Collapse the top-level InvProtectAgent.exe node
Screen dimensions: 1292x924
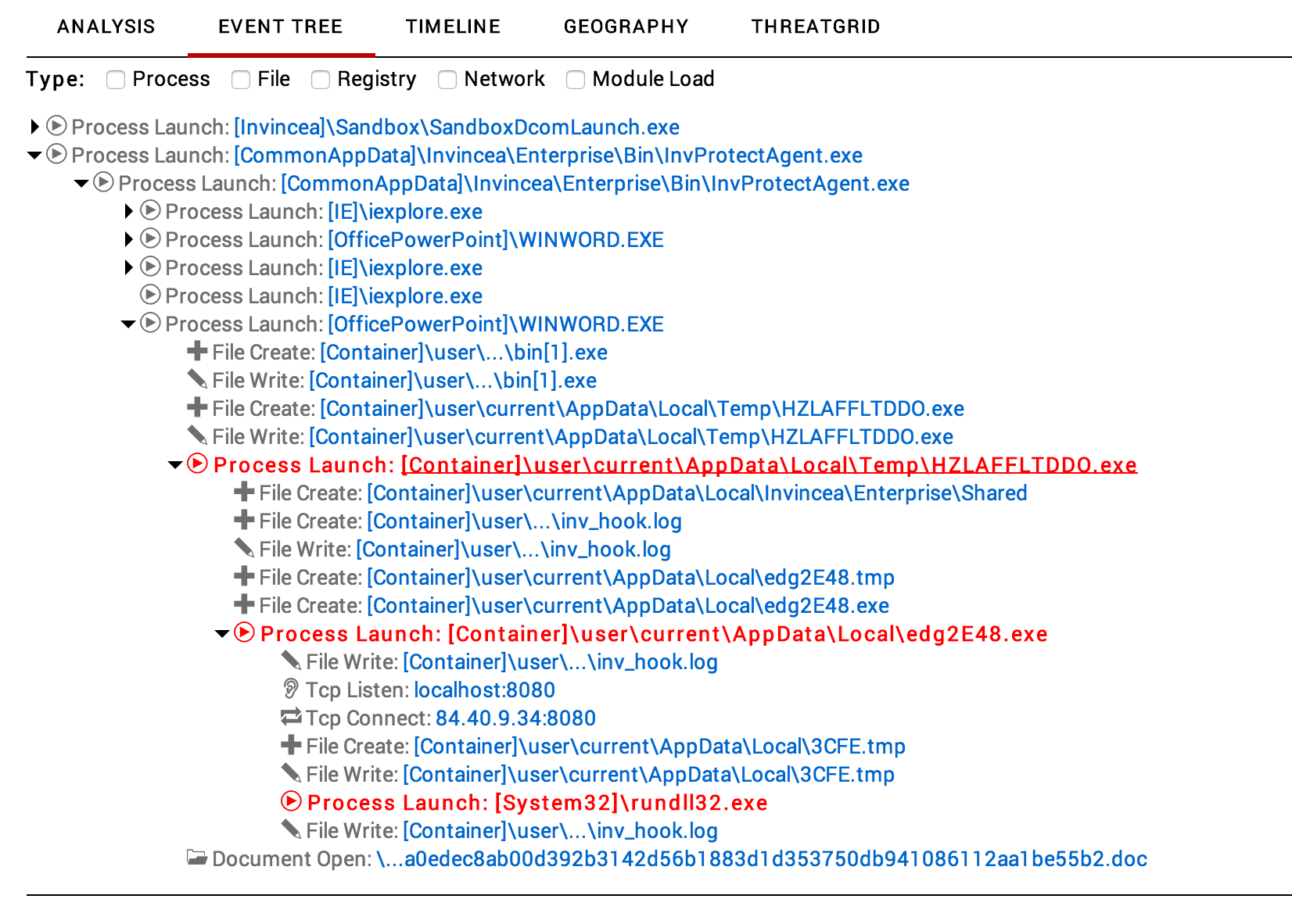point(34,156)
